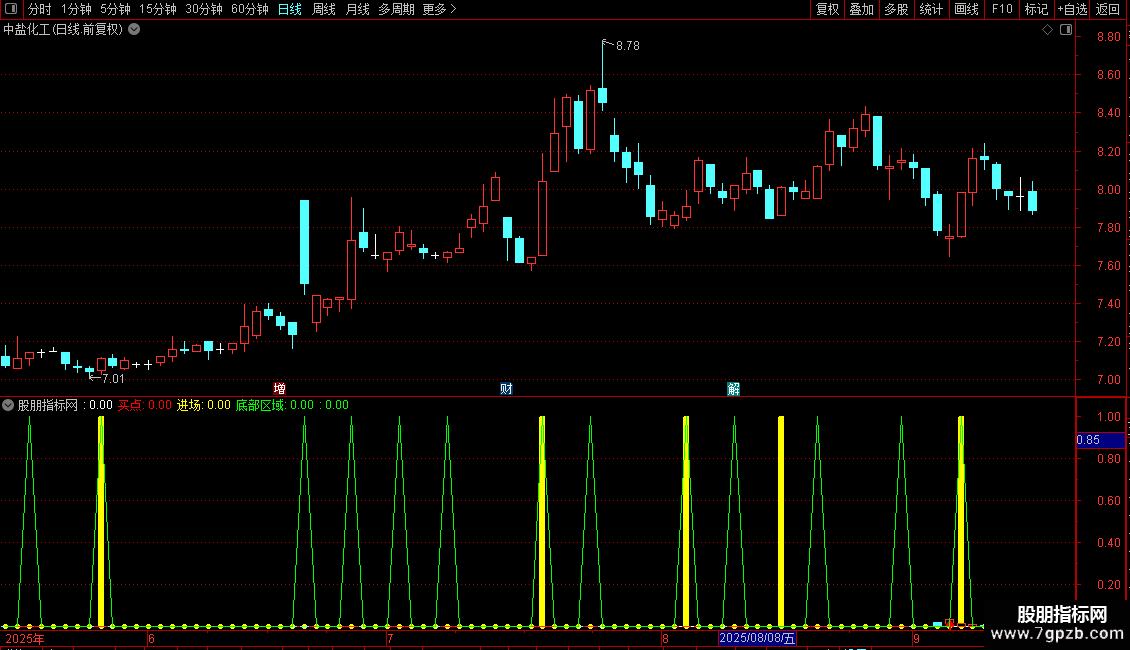Click the 增 event marker

click(280, 389)
